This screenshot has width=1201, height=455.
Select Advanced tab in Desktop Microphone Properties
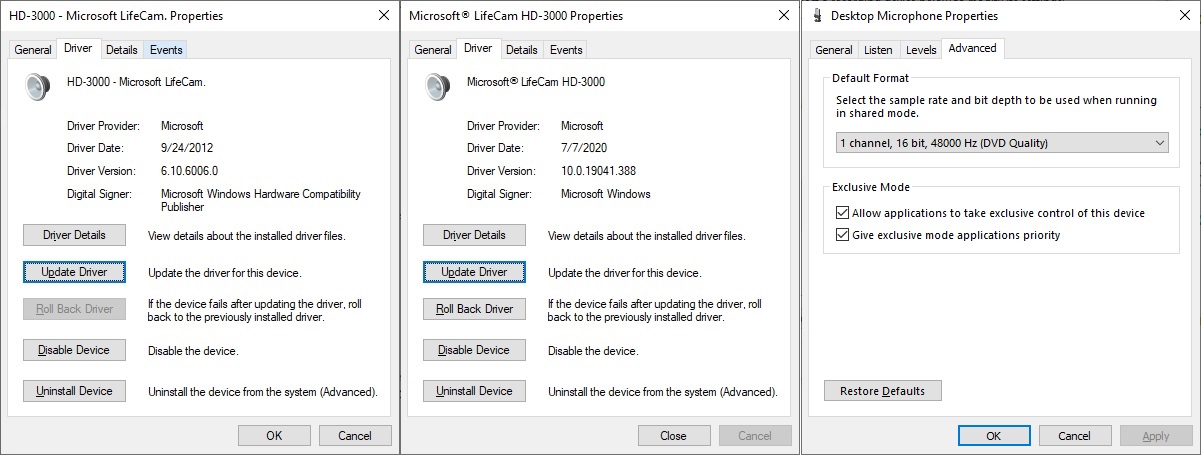972,48
